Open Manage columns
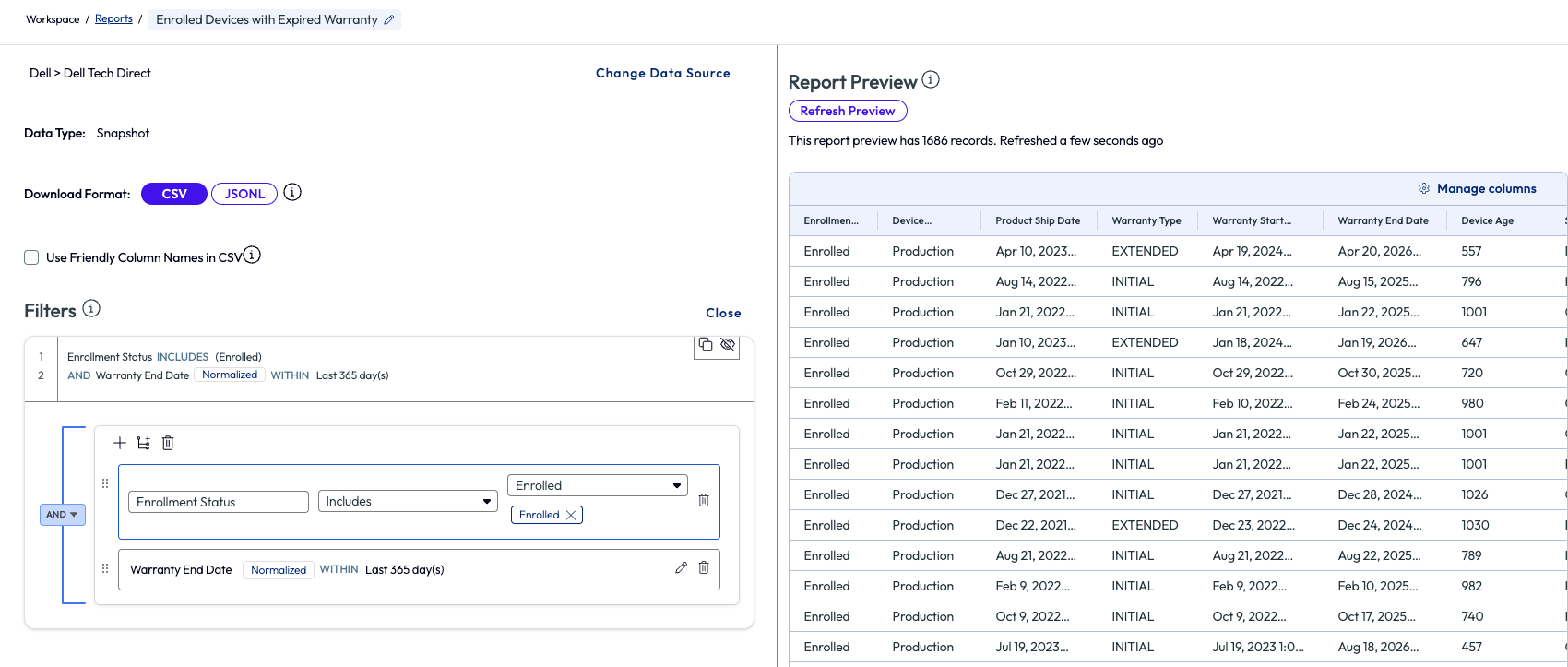Screen dimensions: 1568x667 tap(1486, 188)
